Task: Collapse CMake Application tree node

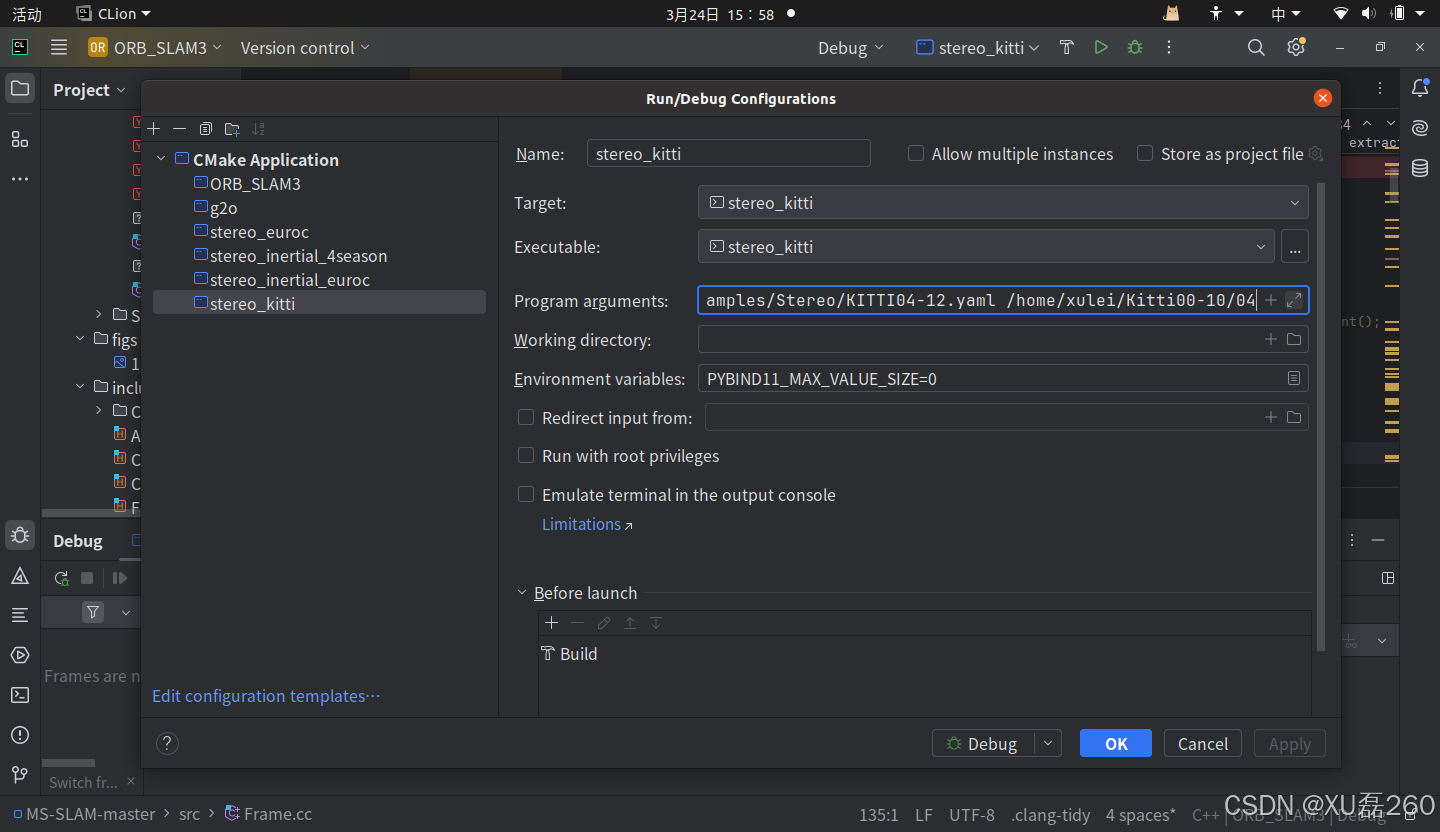Action: tap(161, 160)
